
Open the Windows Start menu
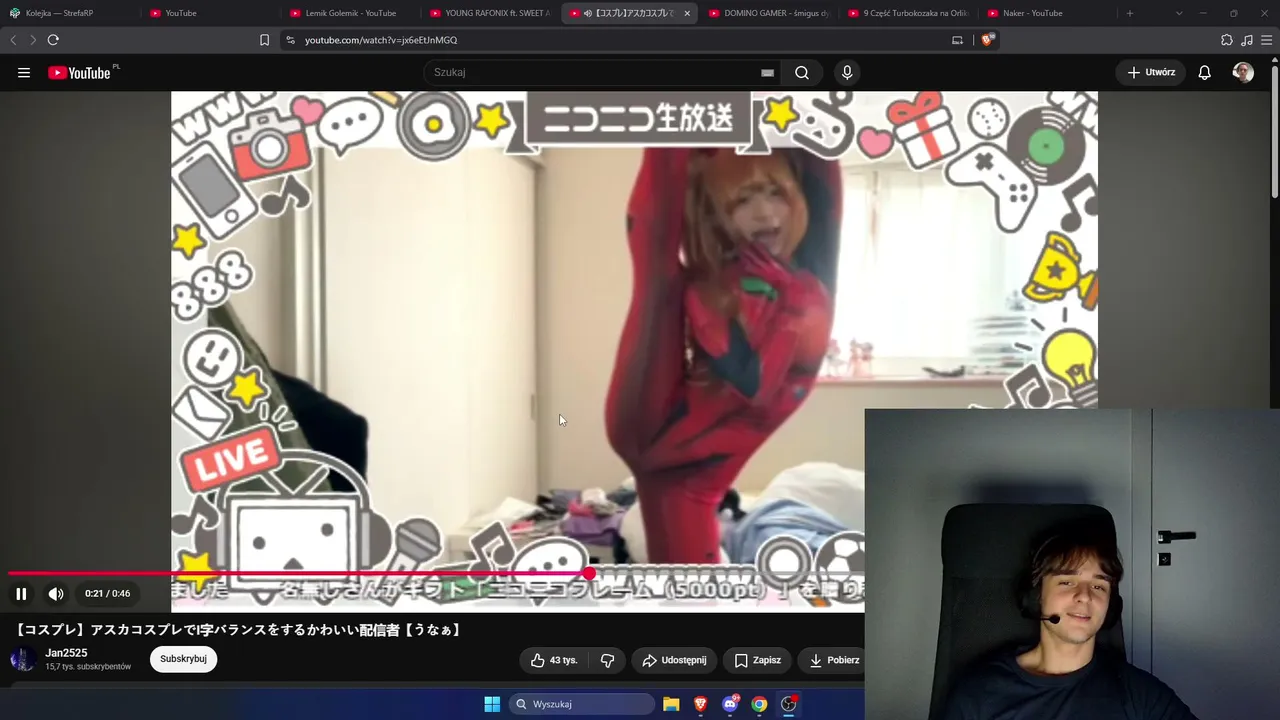492,704
